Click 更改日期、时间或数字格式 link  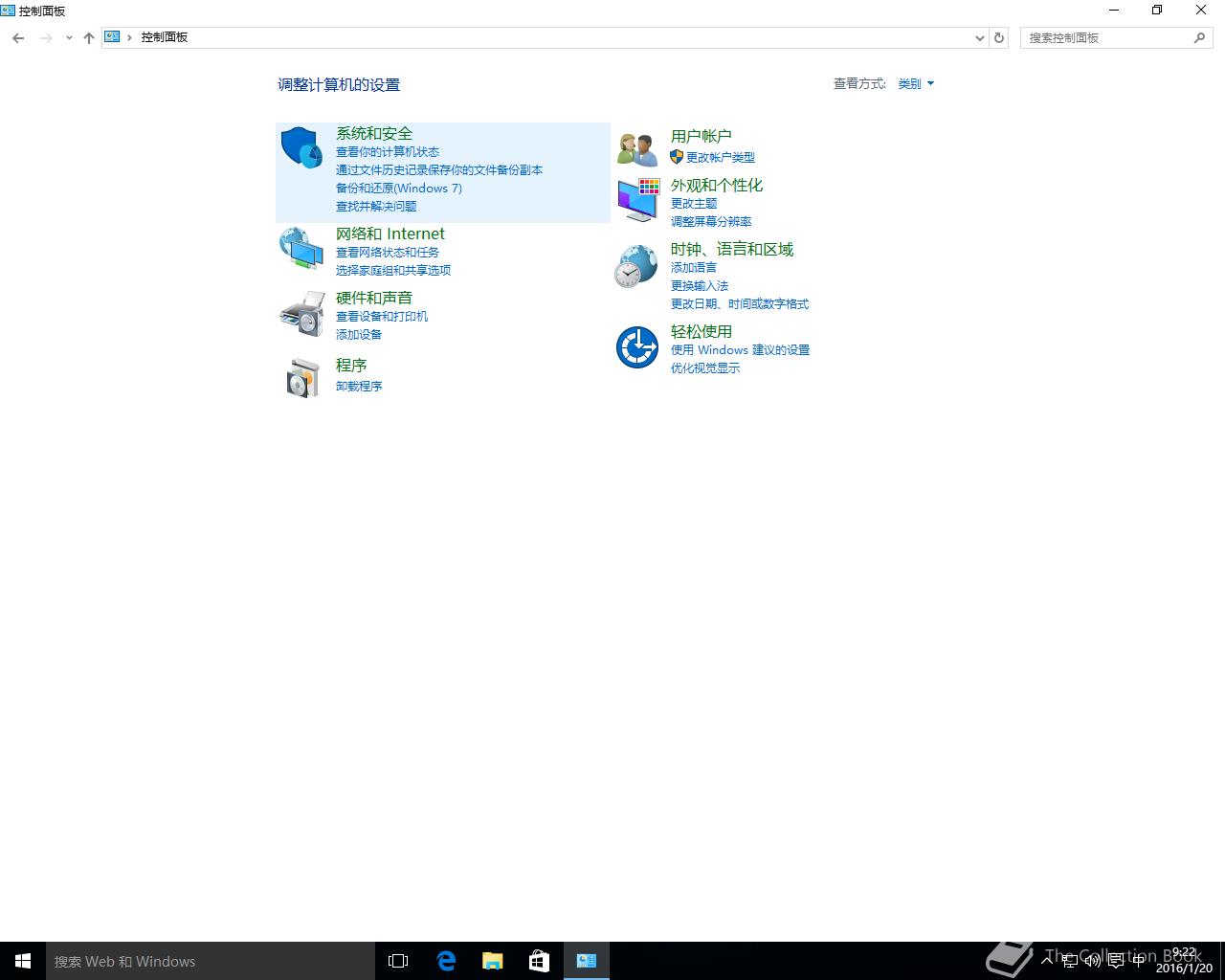pos(740,304)
